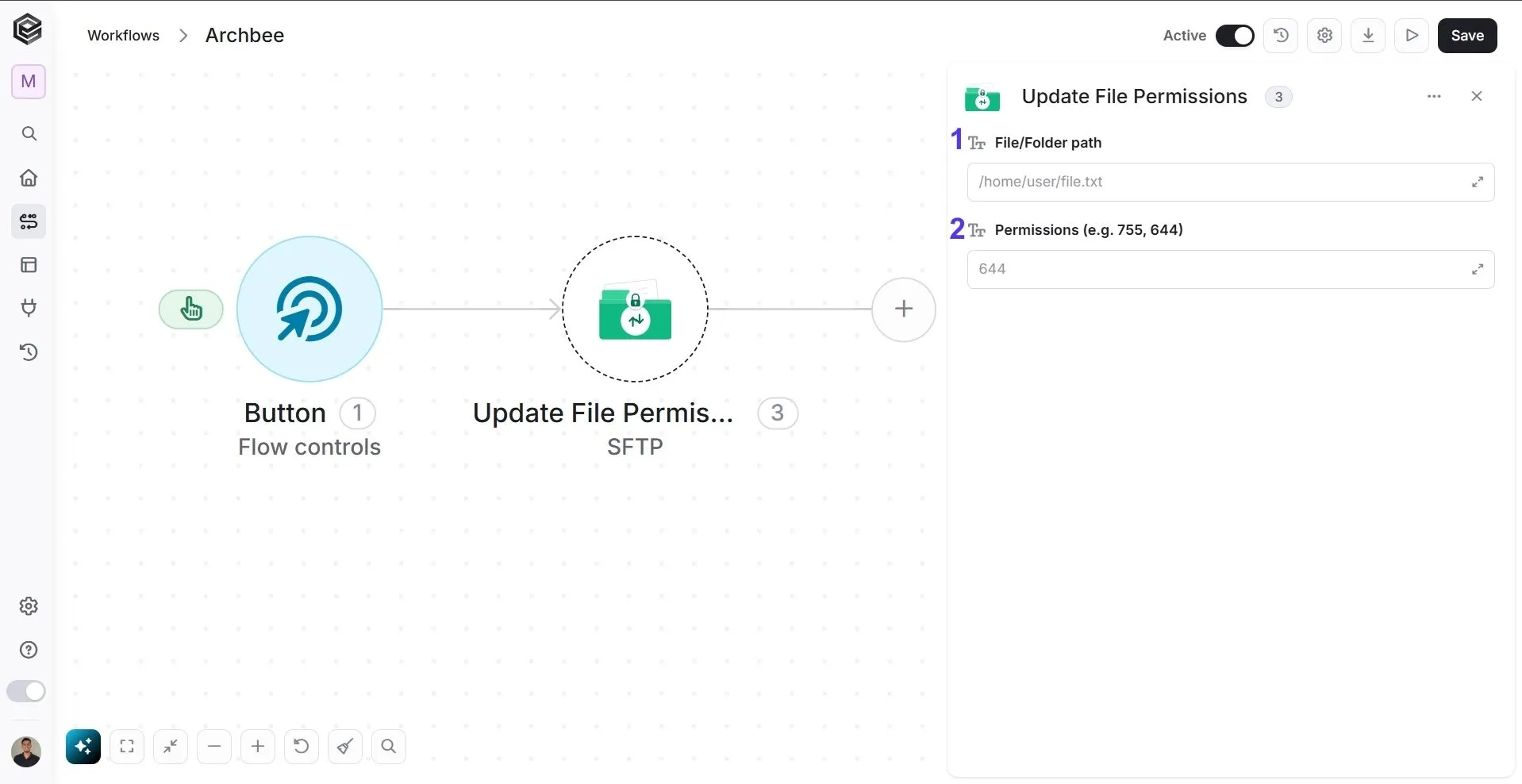Open the search icon in the left sidebar
This screenshot has height=784, width=1522.
coord(29,133)
